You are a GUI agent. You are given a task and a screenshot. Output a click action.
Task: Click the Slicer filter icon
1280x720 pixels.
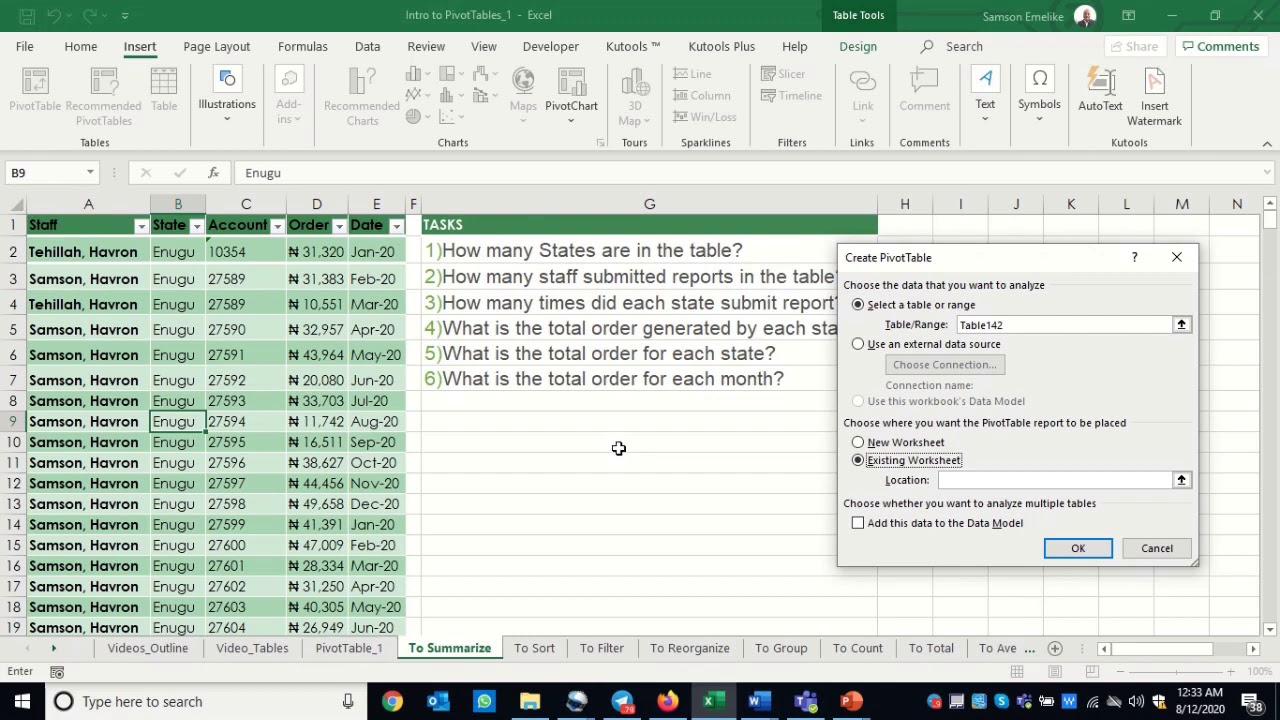(x=783, y=74)
